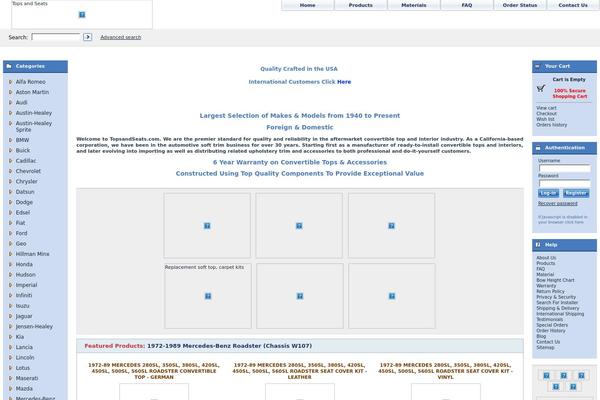Open the FAQ tab
The width and height of the screenshot is (600, 400).
point(467,5)
